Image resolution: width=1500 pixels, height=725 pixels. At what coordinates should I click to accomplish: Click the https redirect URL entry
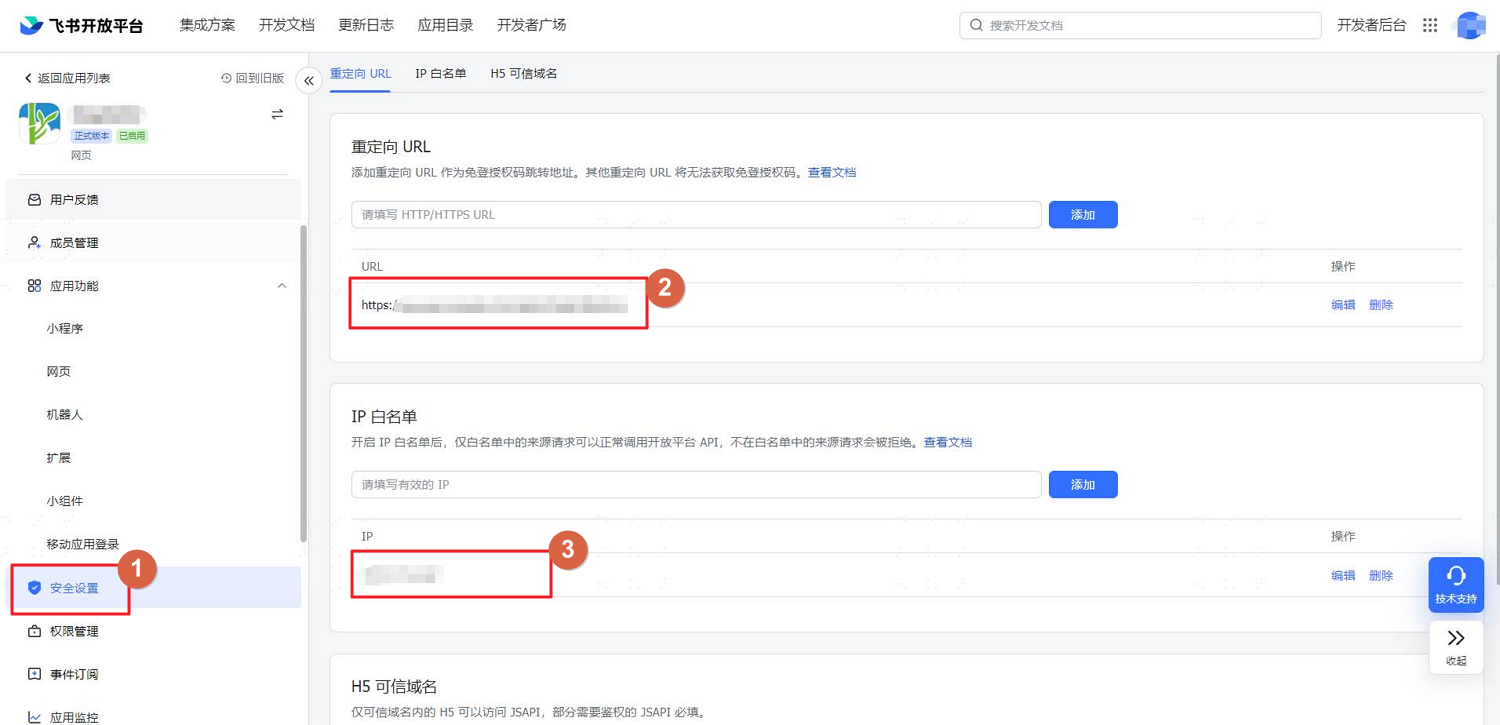[495, 306]
